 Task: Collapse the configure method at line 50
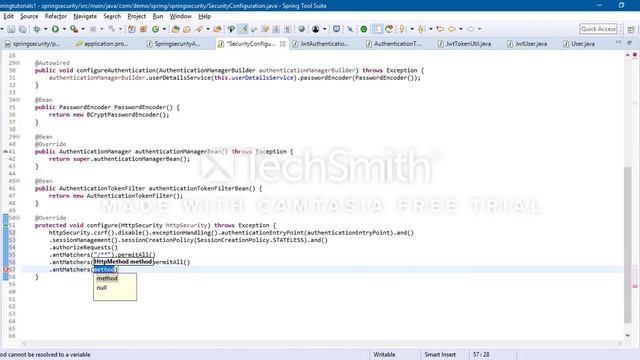(x=18, y=218)
